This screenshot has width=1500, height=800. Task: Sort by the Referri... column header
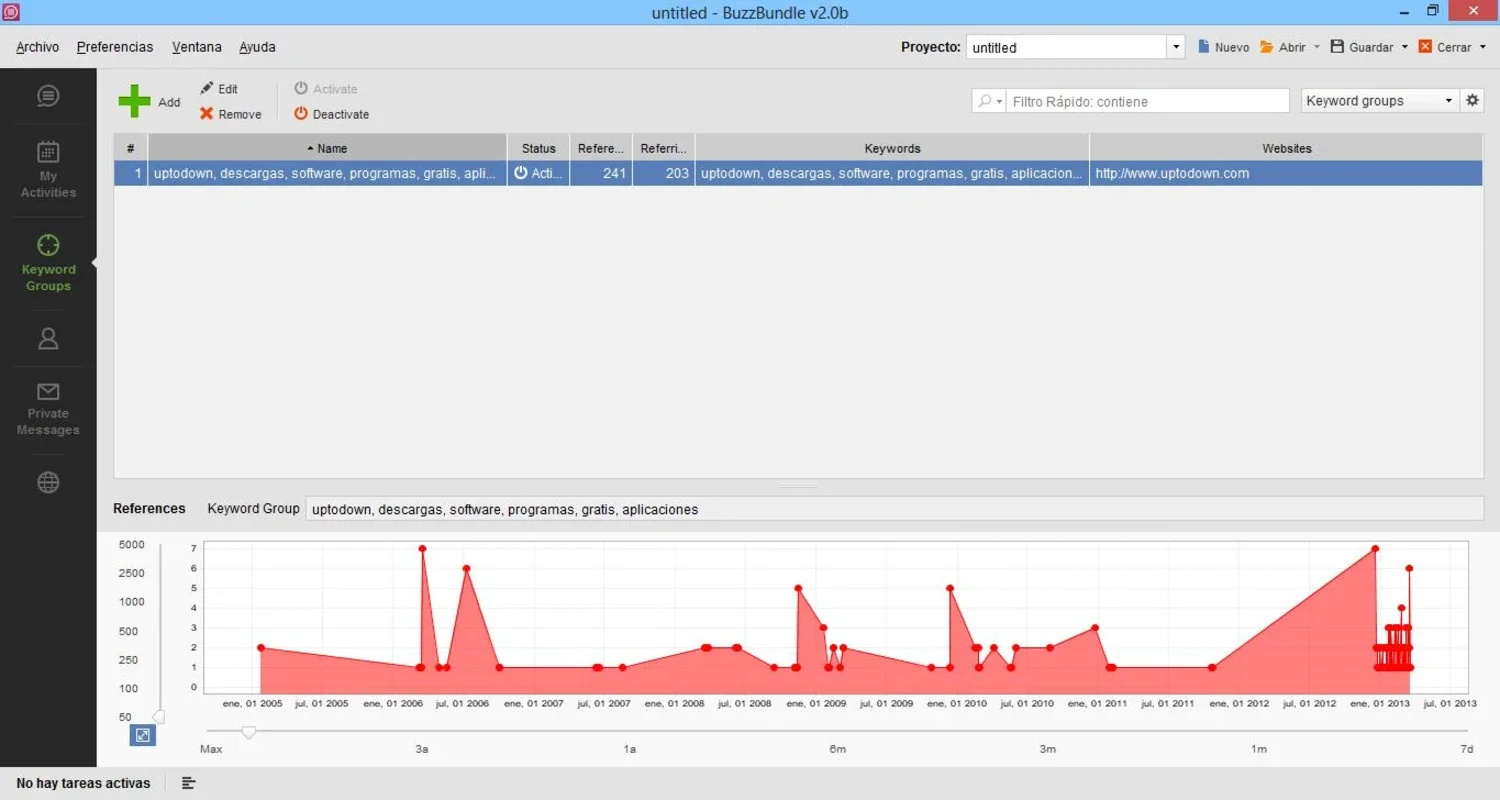pyautogui.click(x=664, y=148)
